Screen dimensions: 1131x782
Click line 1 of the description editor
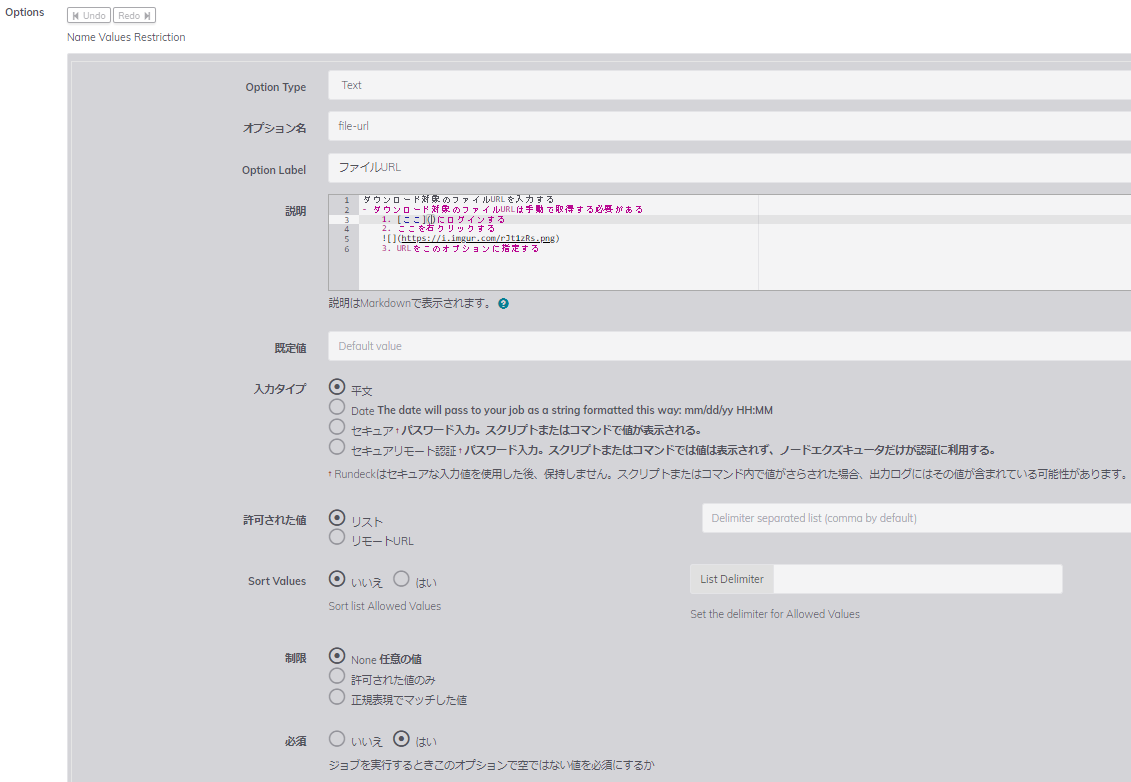[x=458, y=199]
